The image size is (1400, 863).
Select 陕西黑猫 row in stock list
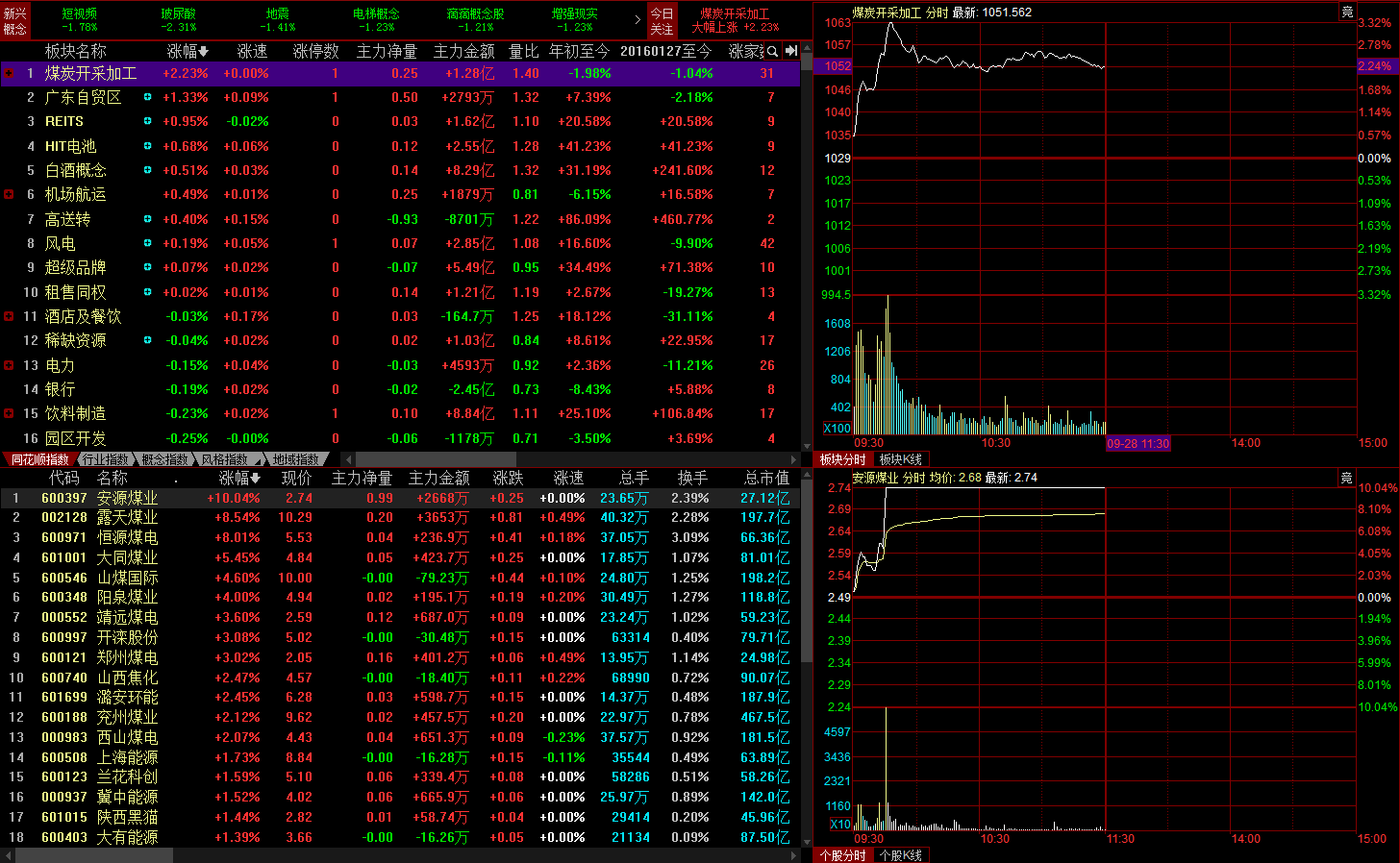point(400,817)
